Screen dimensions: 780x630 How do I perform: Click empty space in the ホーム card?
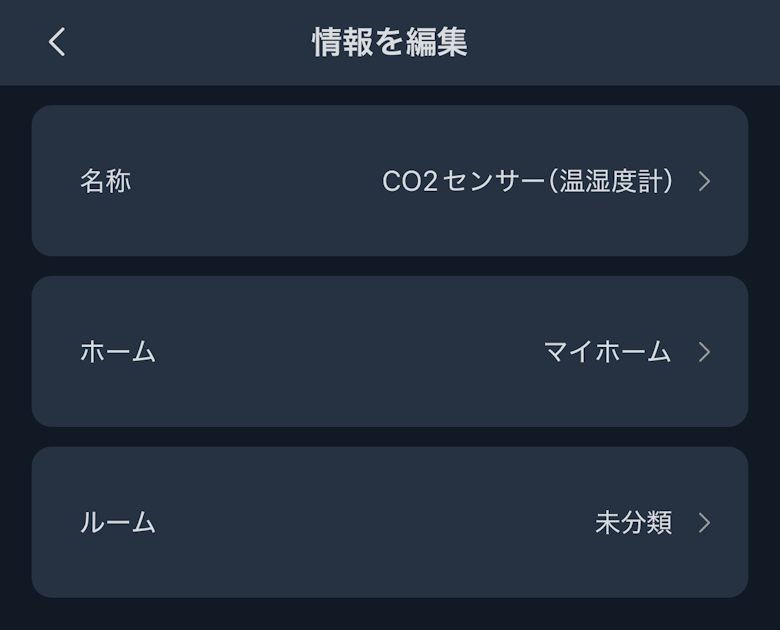[340, 352]
